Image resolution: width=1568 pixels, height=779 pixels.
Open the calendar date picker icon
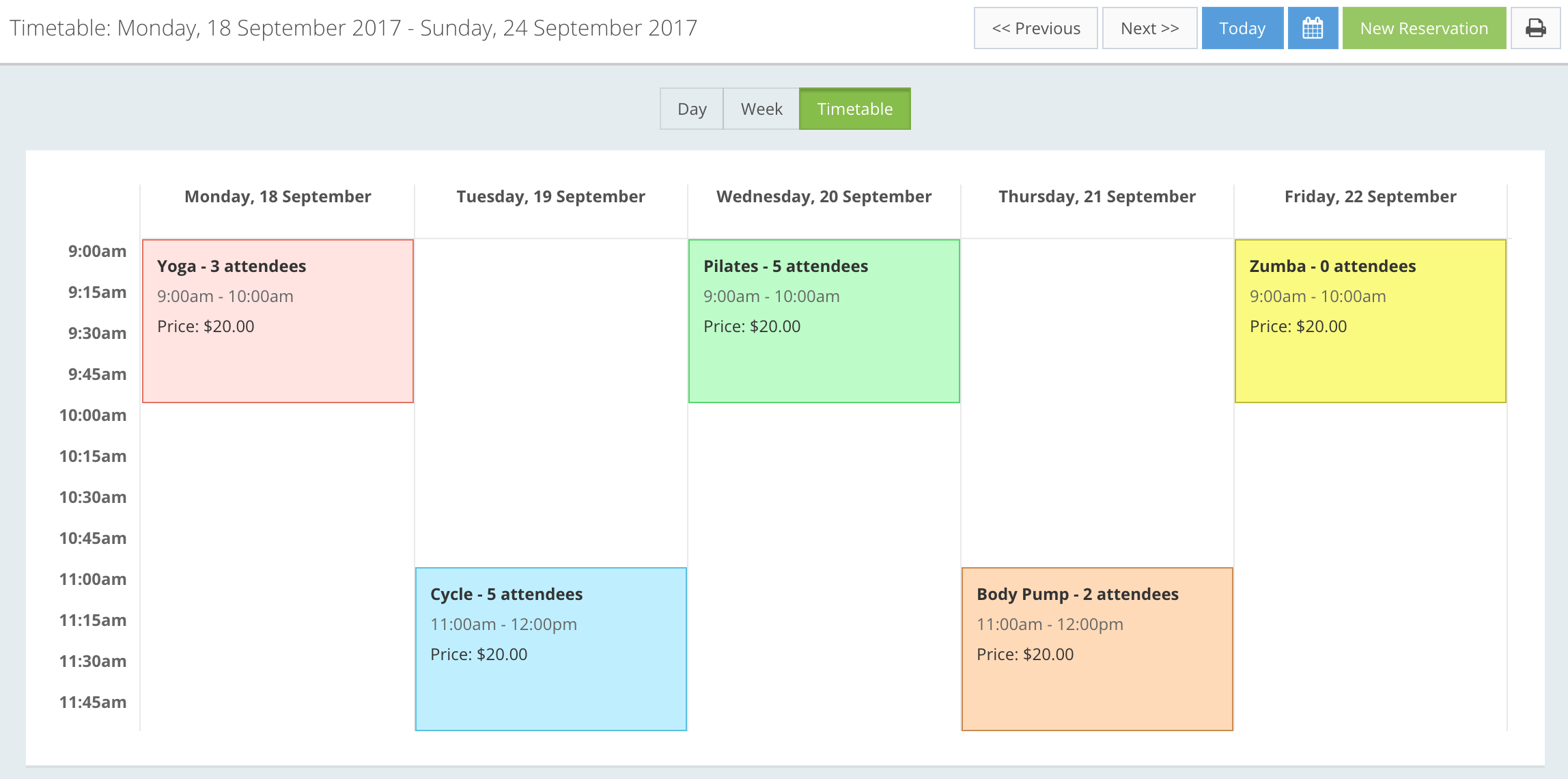[x=1313, y=28]
